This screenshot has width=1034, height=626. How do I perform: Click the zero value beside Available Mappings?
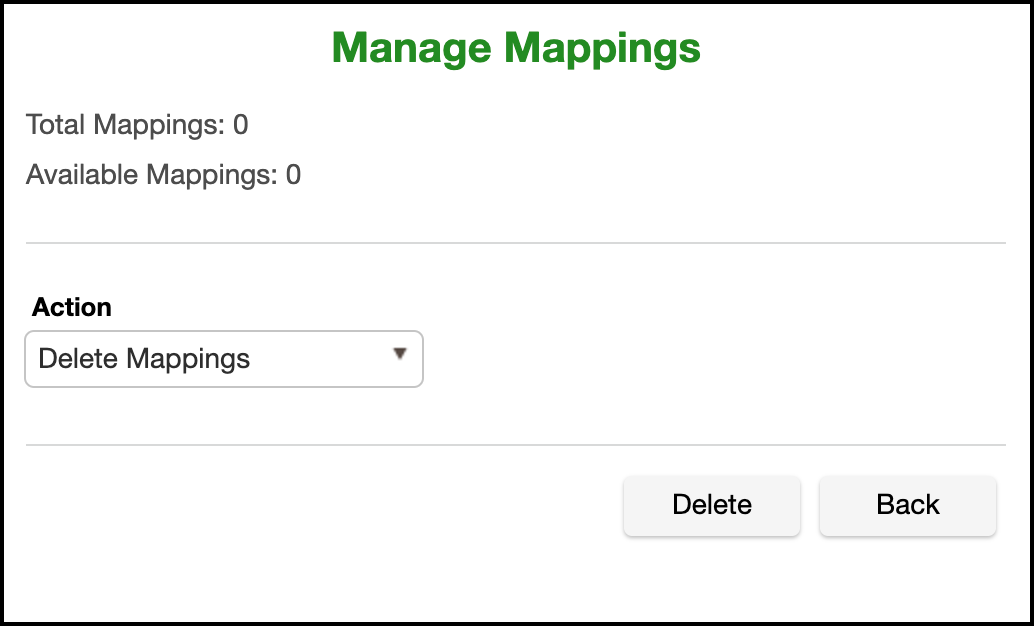pos(293,175)
